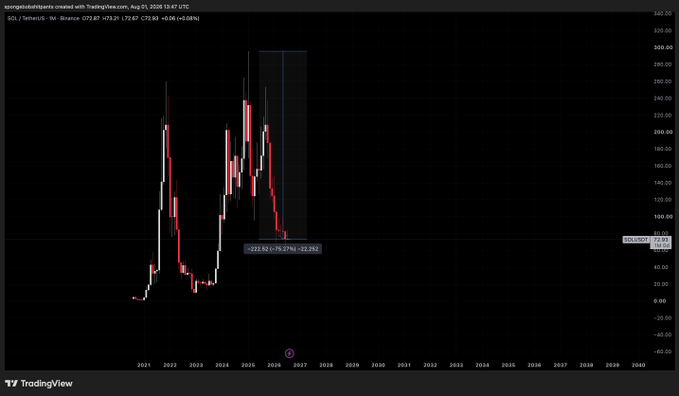
Task: Click the 2022 time axis label
Action: click(x=170, y=365)
